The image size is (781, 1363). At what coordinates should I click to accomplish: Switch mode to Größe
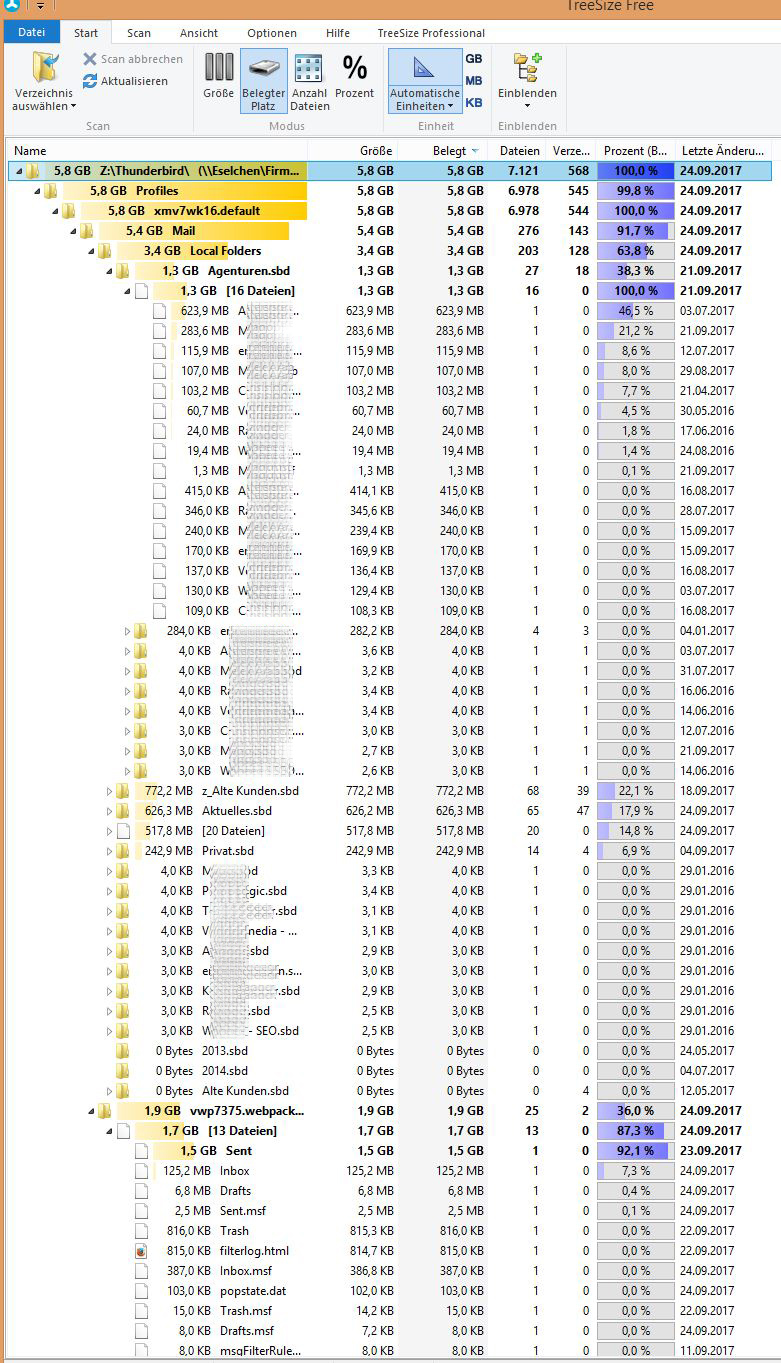click(218, 76)
